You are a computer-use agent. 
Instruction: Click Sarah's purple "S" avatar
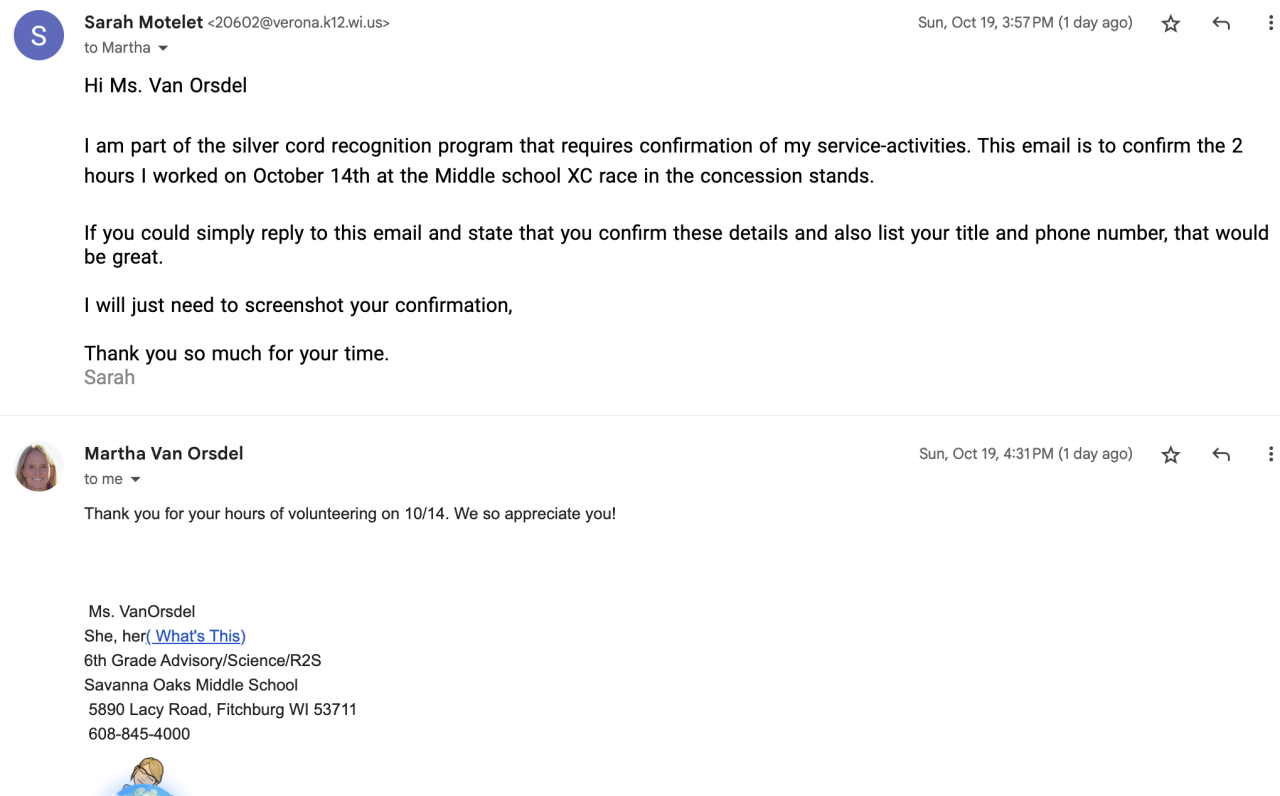click(x=39, y=35)
